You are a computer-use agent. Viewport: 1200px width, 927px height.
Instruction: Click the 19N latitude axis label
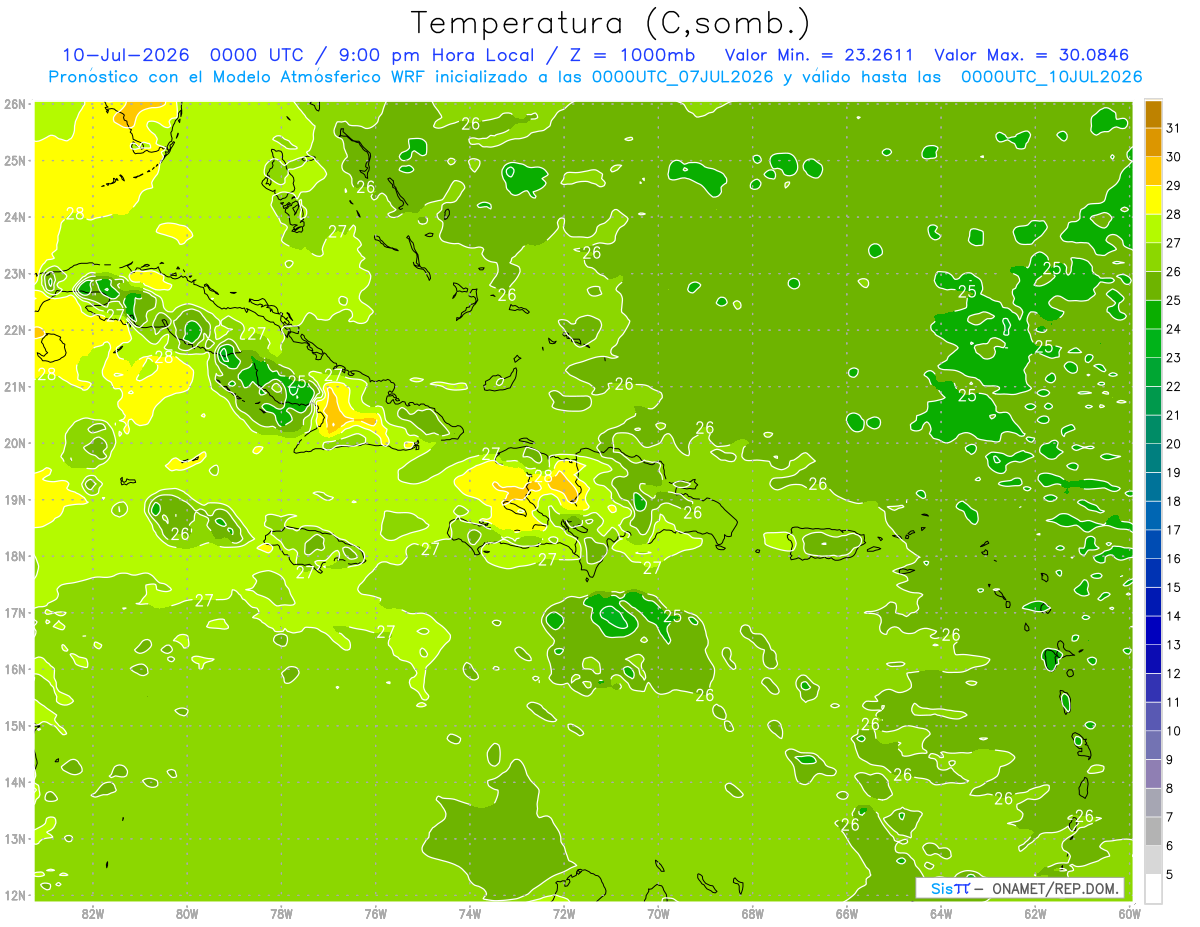[14, 499]
